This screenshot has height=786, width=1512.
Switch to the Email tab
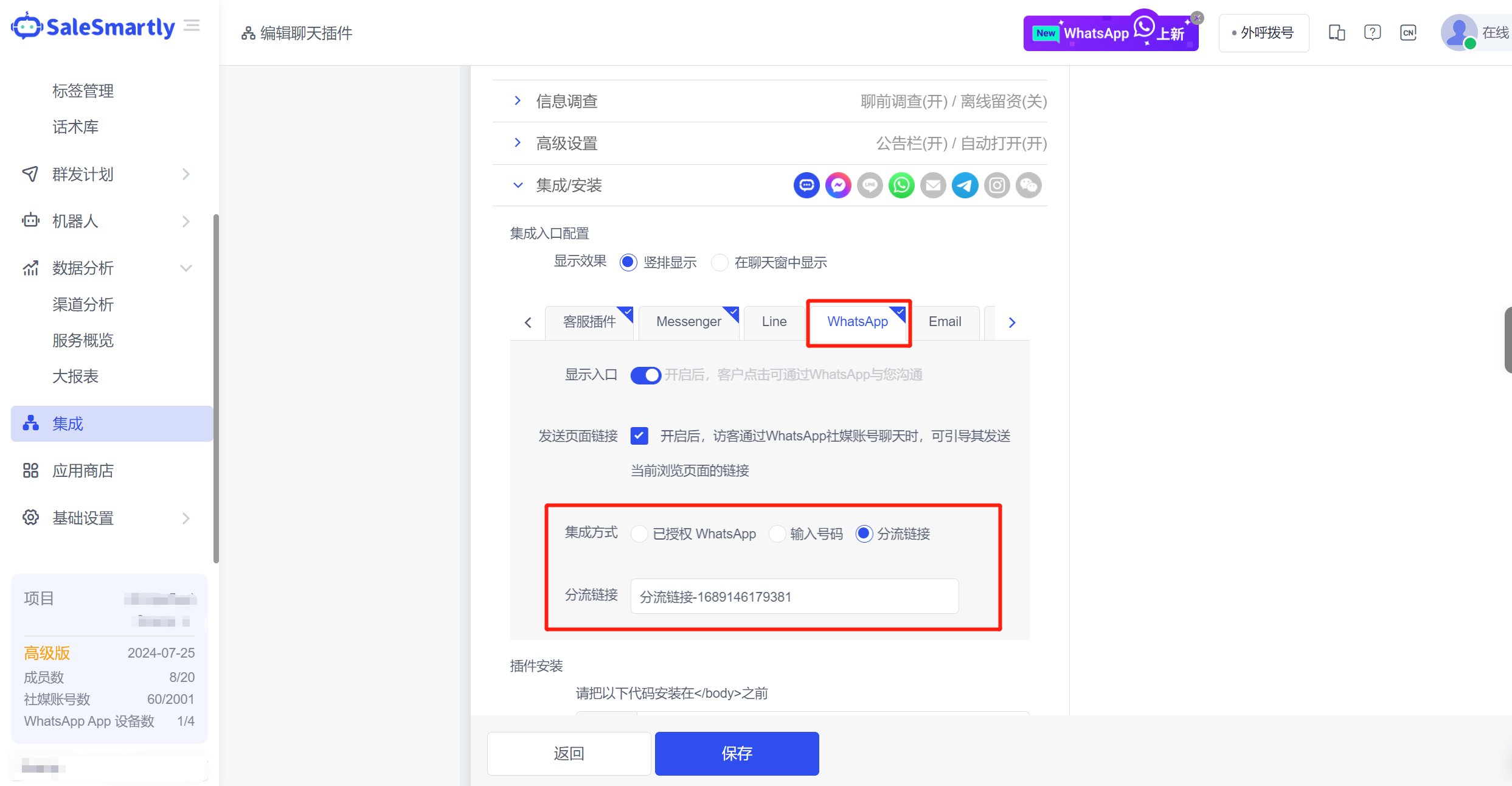click(x=945, y=322)
